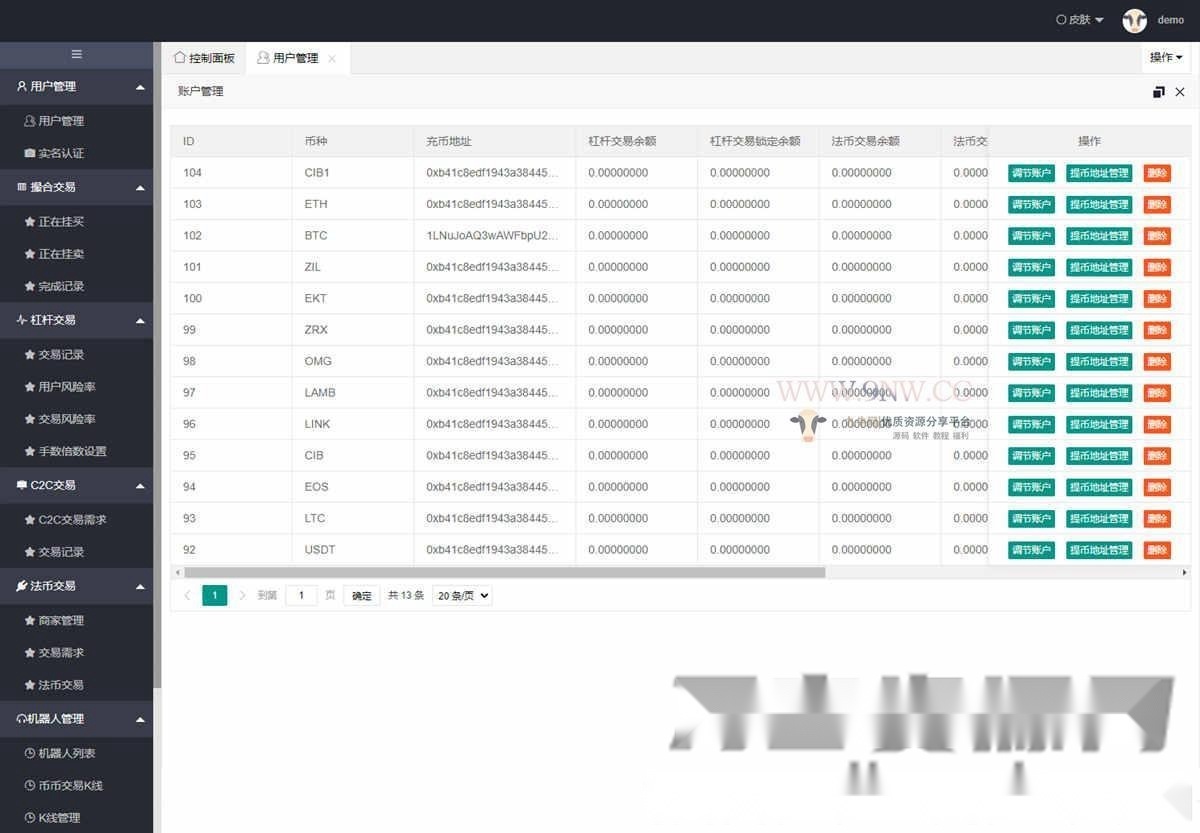This screenshot has width=1200, height=833.
Task: Click the home icon on 控制面板 tab
Action: [x=180, y=58]
